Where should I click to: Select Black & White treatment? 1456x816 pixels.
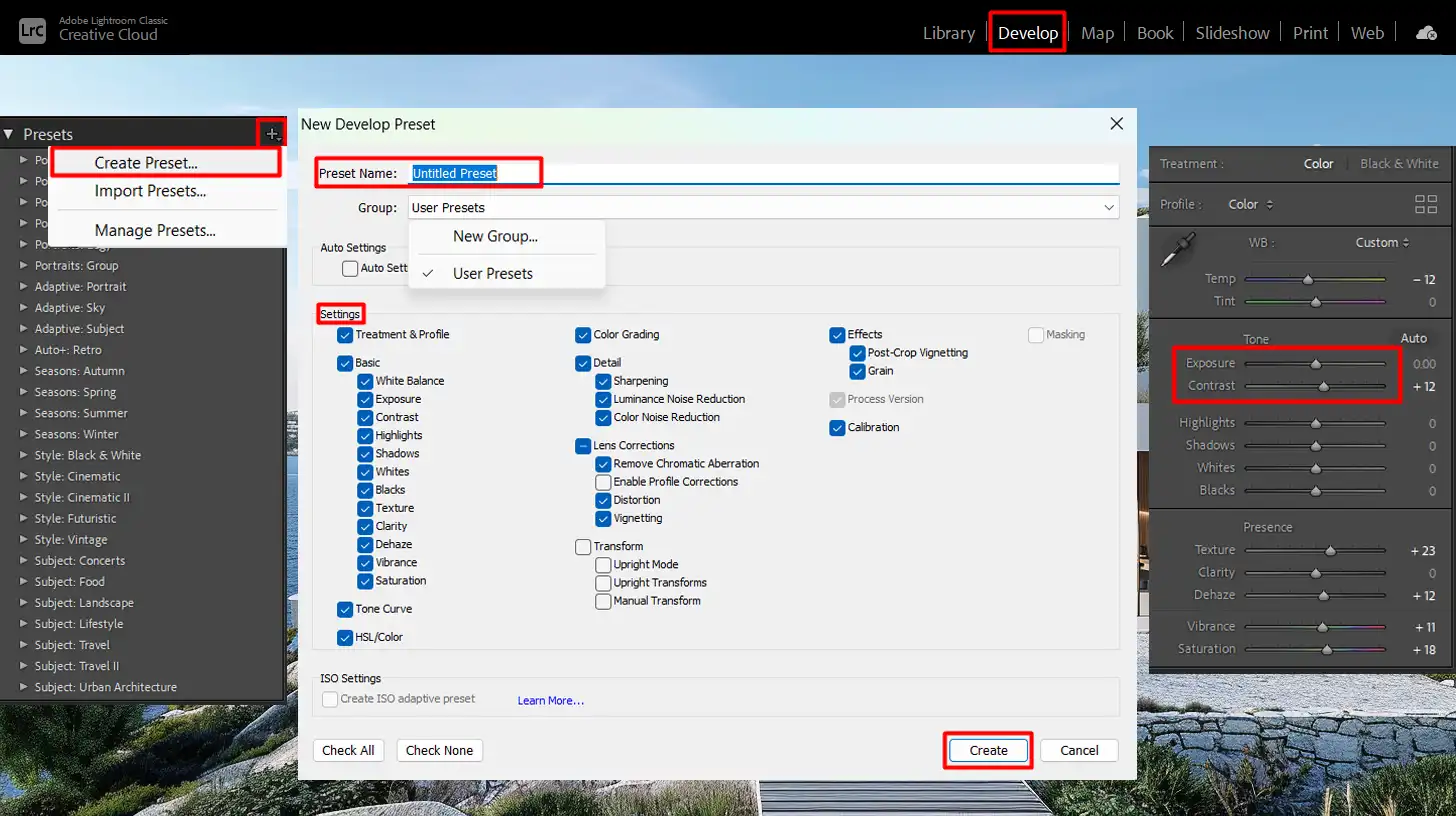(x=1399, y=164)
